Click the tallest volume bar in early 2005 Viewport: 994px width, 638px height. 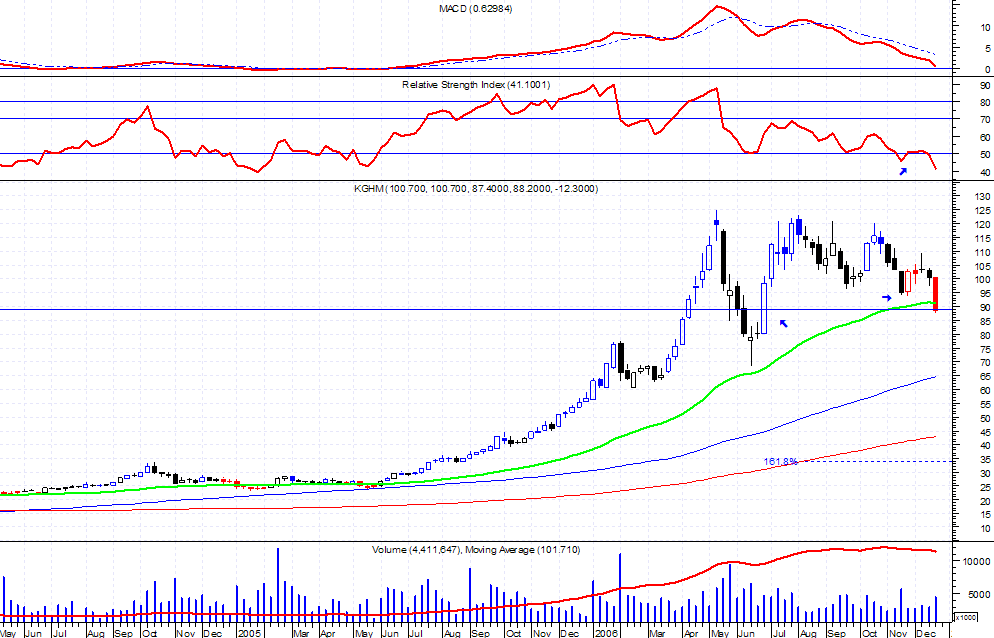[x=278, y=584]
